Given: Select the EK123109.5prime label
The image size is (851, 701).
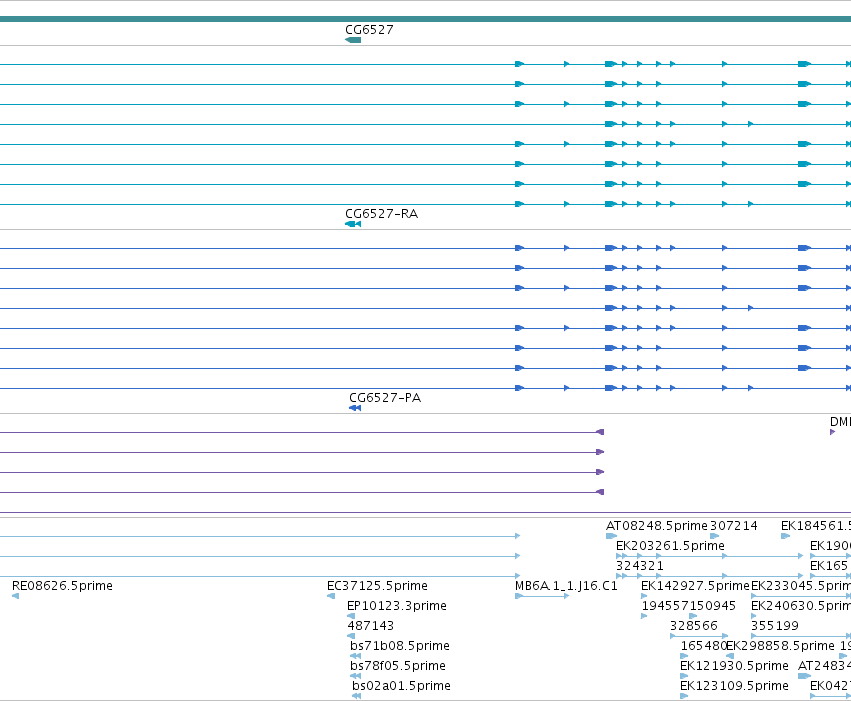Looking at the screenshot, I should click(x=734, y=686).
